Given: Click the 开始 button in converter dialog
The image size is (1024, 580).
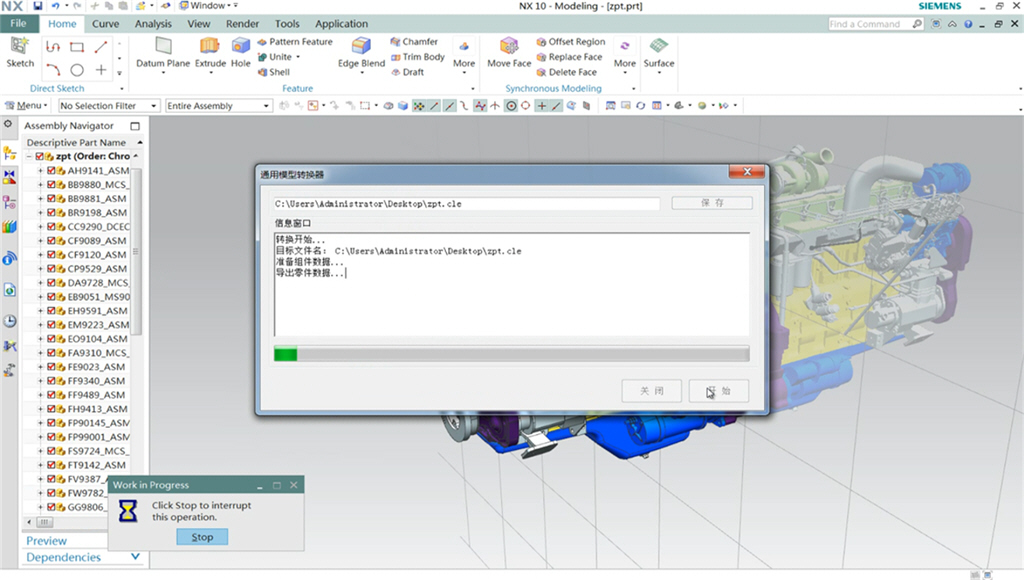Looking at the screenshot, I should 718,391.
